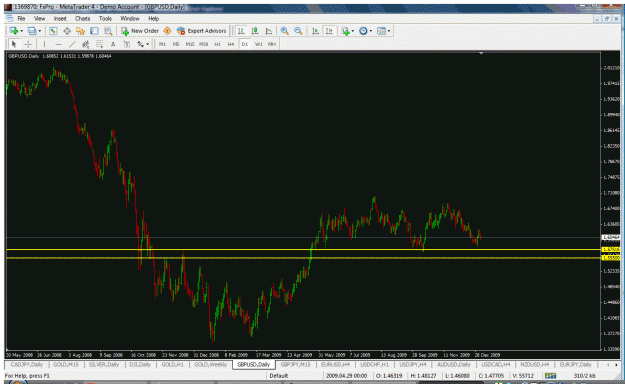The height and width of the screenshot is (384, 625).
Task: Click the MetaTrader window menu icon left of File
Action: tap(10, 19)
